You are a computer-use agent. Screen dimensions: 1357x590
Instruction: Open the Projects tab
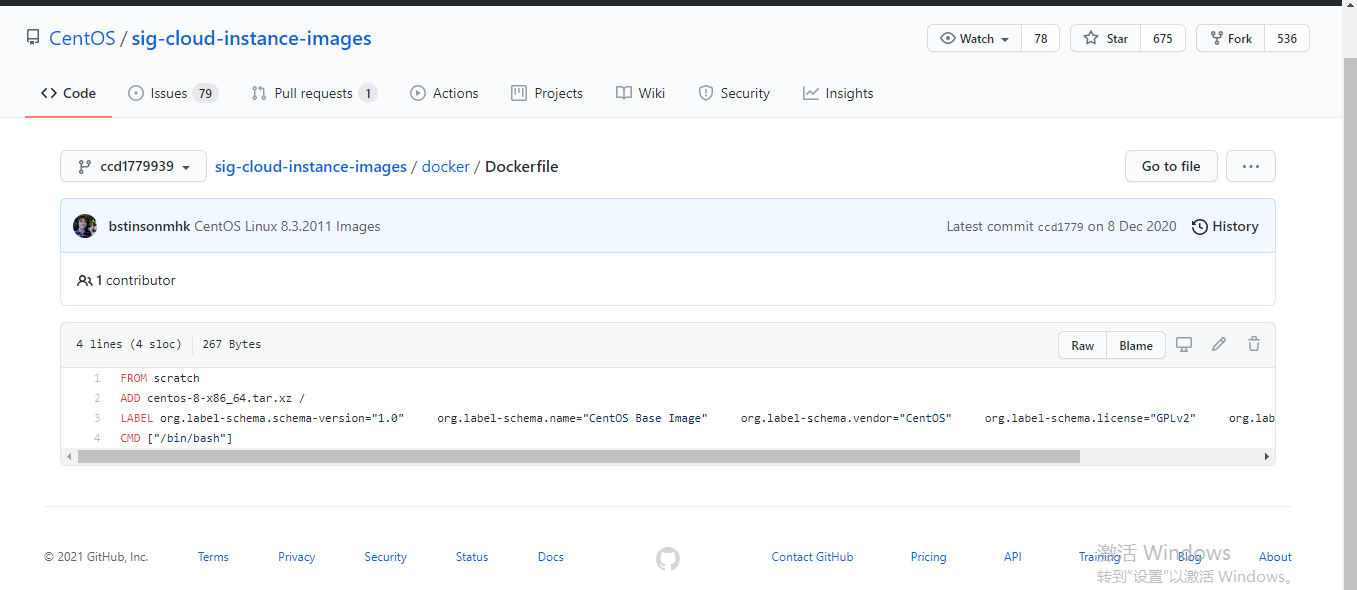click(x=547, y=93)
